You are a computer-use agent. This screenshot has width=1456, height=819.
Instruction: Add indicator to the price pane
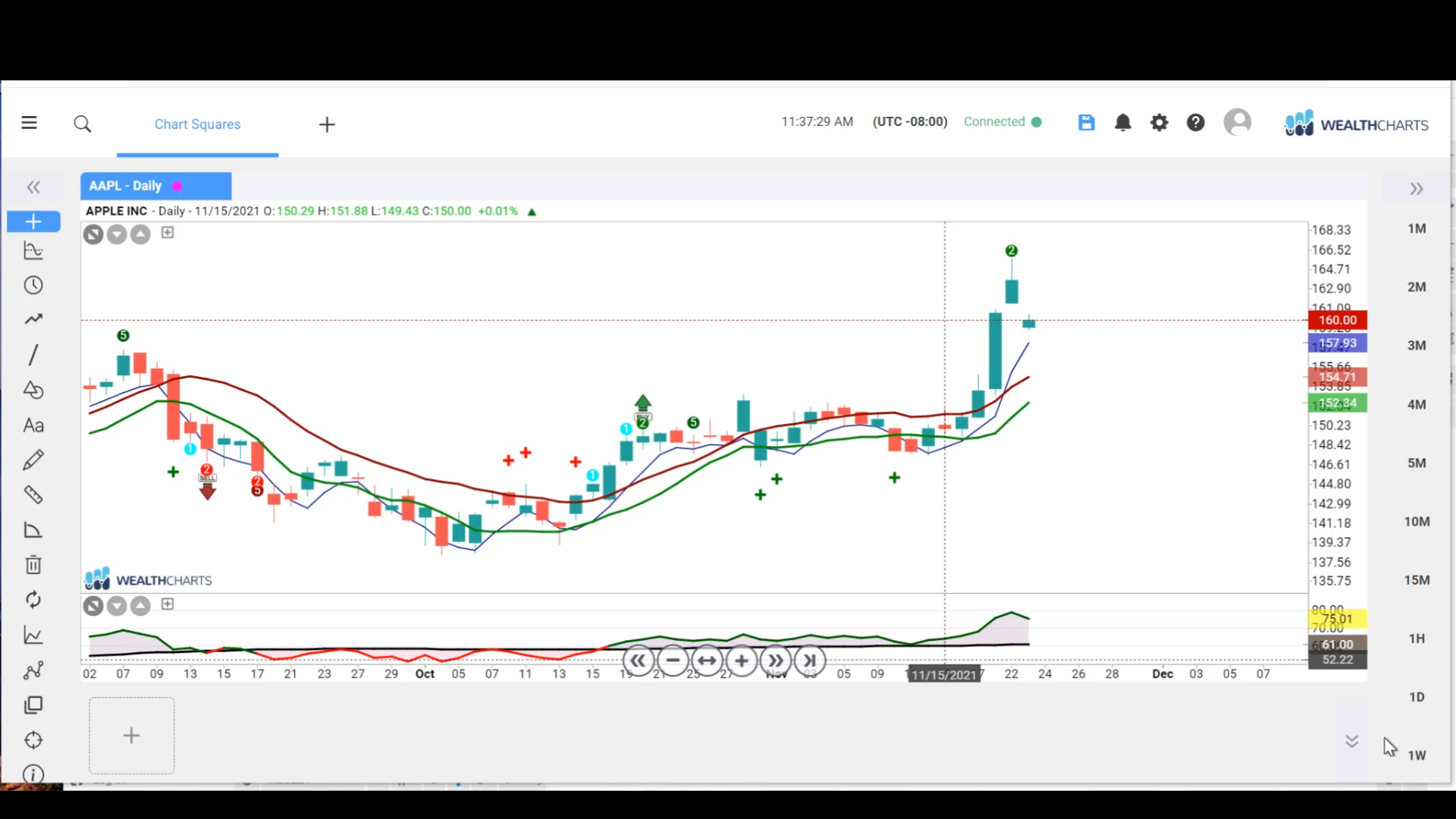(x=168, y=233)
